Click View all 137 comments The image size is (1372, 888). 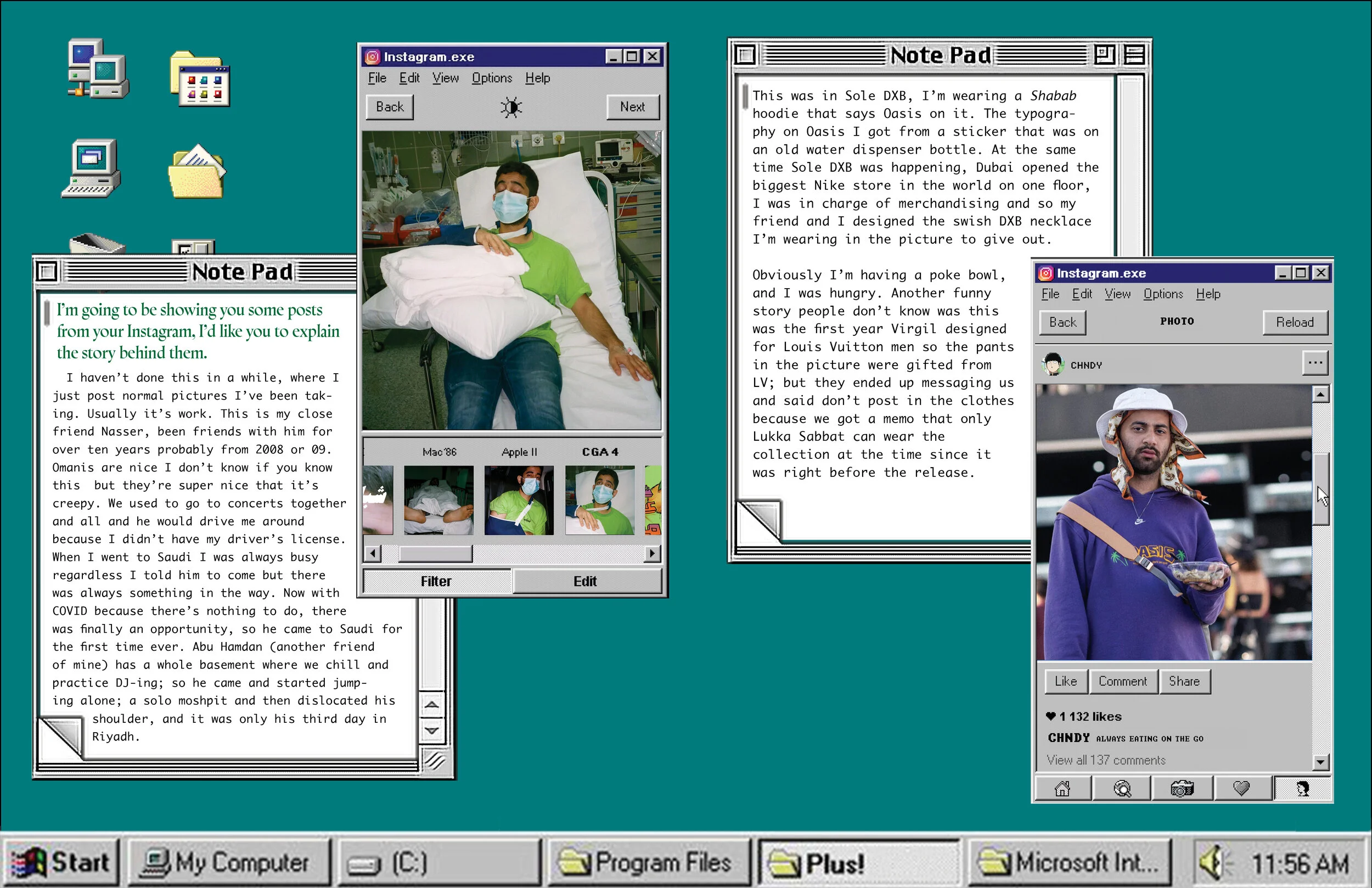pos(1106,760)
